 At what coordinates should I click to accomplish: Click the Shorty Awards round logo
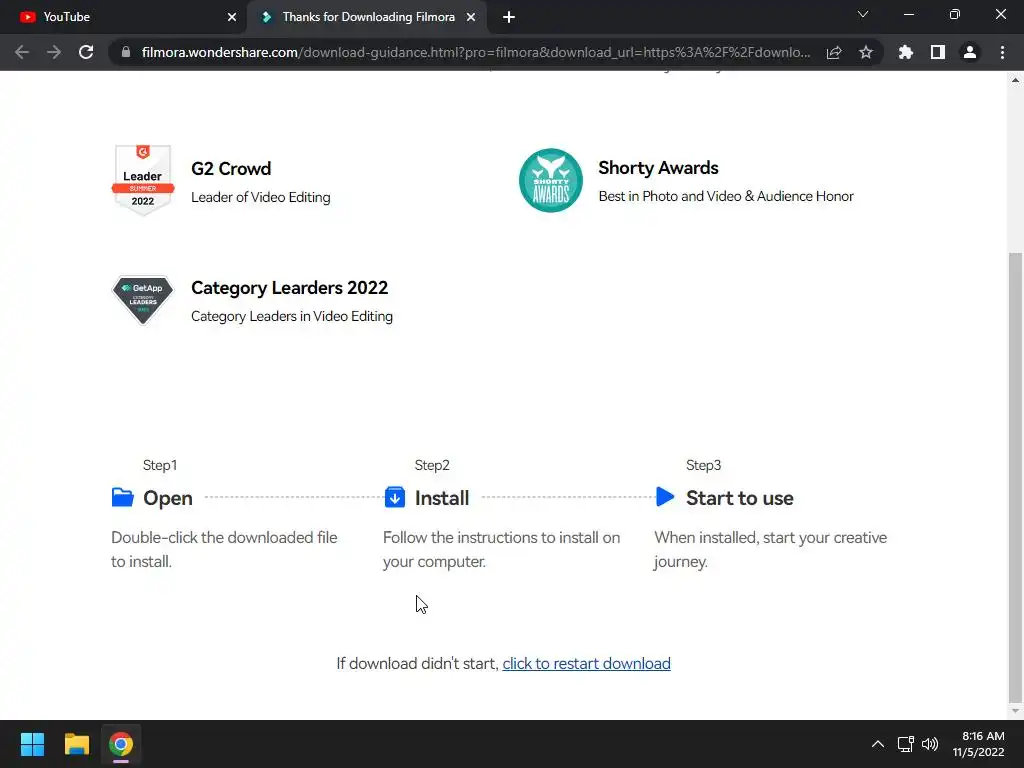[551, 180]
